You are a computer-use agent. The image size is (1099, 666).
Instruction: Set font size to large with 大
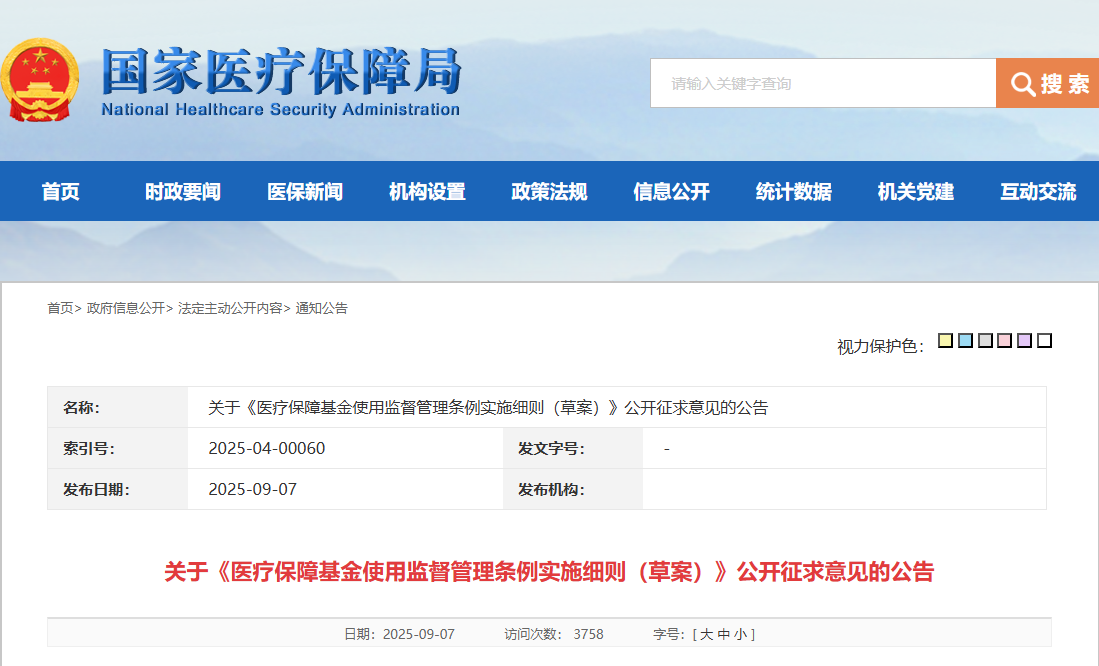tap(706, 634)
